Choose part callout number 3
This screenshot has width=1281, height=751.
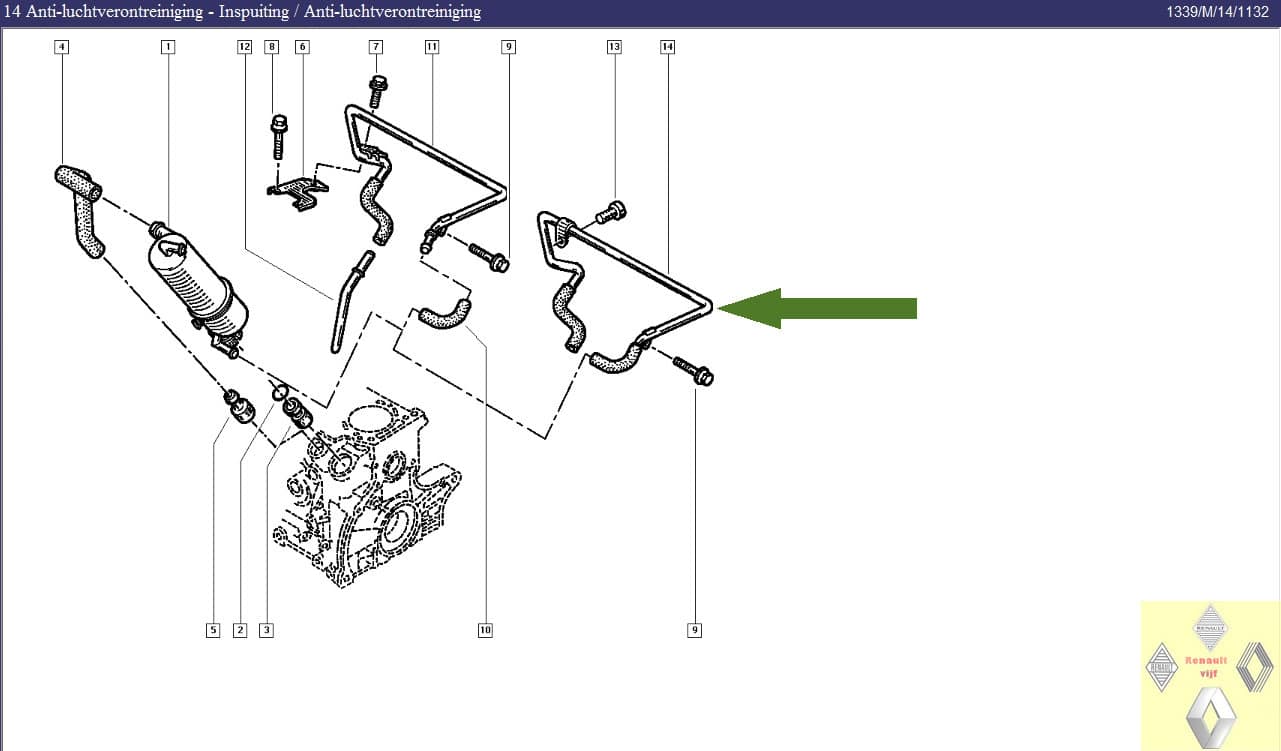266,630
